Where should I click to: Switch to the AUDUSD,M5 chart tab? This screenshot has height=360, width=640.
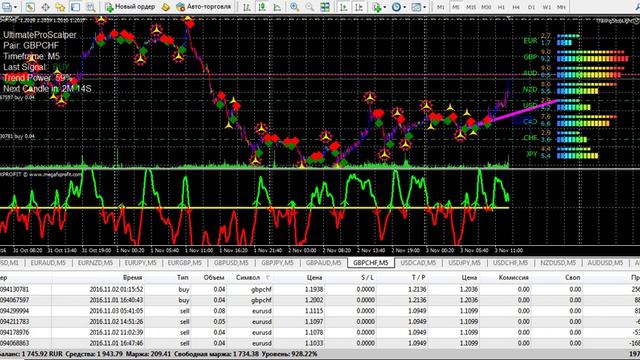coord(605,263)
